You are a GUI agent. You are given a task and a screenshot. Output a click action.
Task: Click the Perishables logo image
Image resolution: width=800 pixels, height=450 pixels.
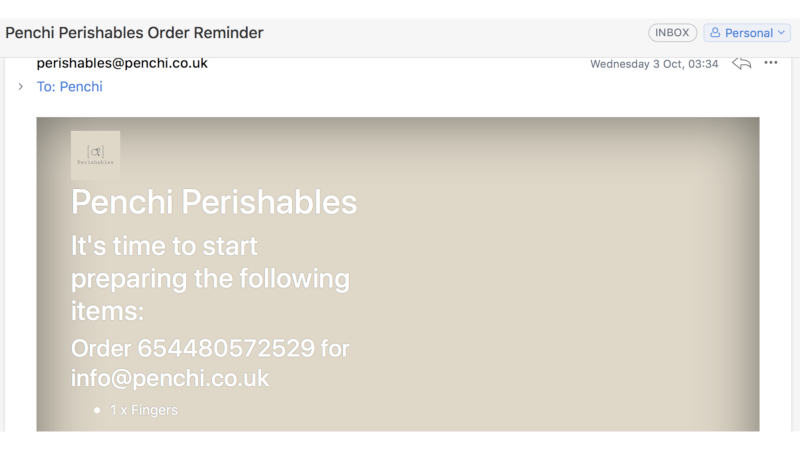coord(95,155)
